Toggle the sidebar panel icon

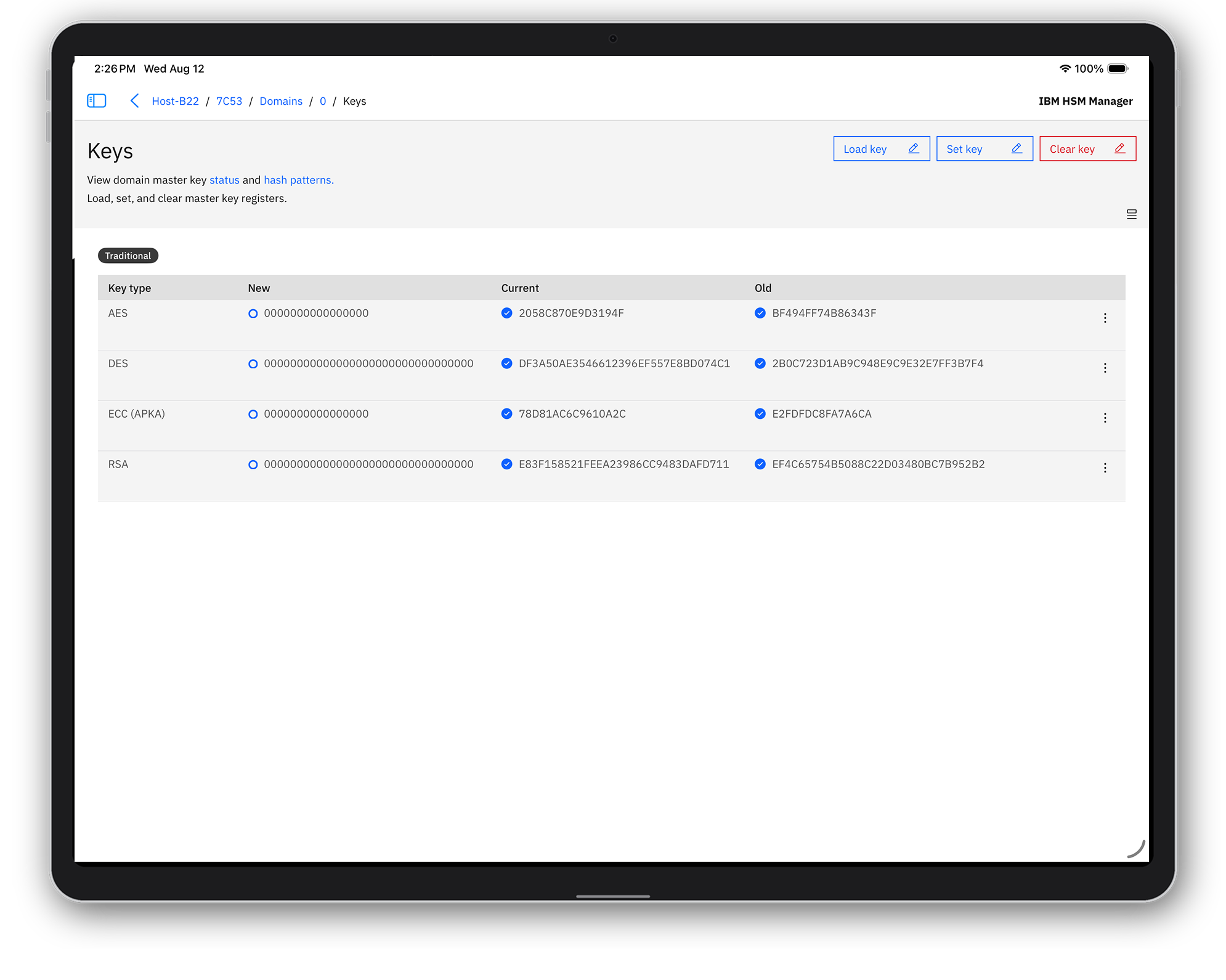tap(97, 100)
